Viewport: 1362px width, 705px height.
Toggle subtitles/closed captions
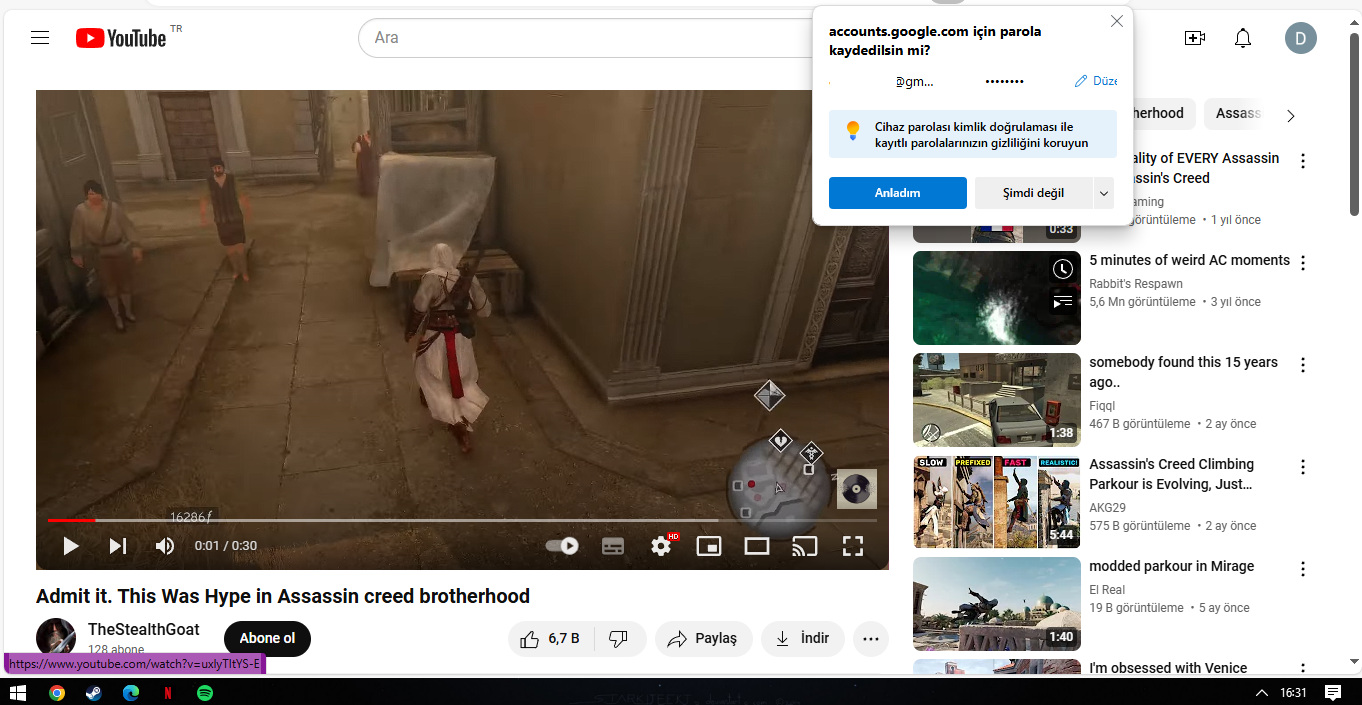click(x=613, y=546)
